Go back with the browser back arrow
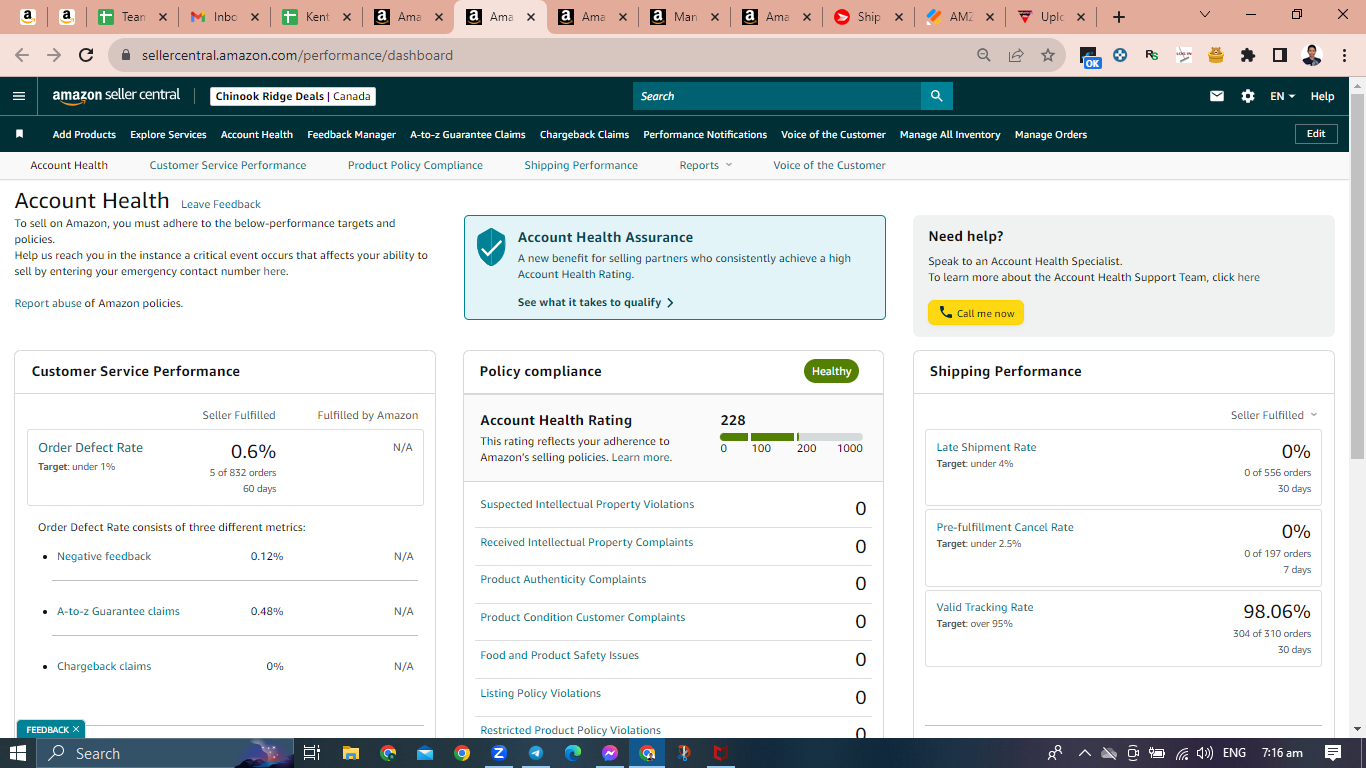The height and width of the screenshot is (768, 1366). [22, 55]
